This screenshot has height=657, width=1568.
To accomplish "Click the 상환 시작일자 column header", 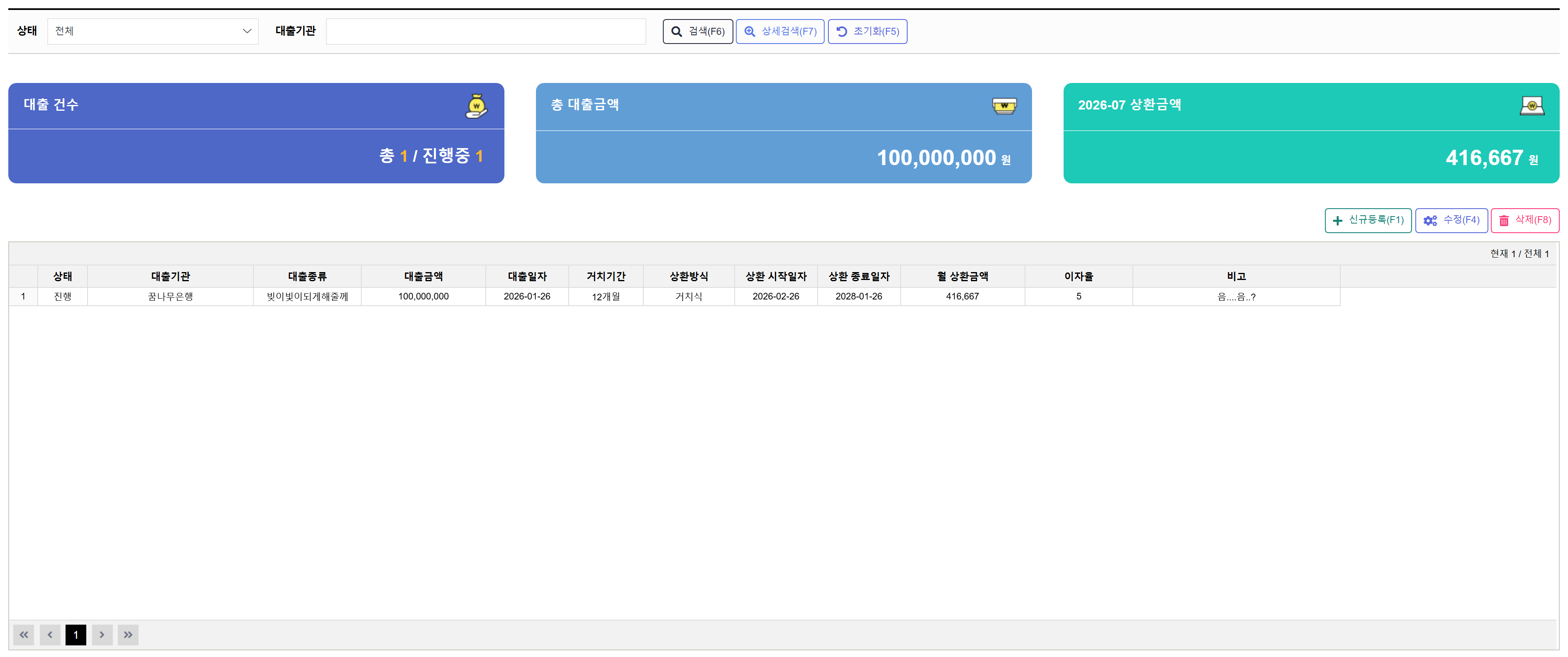I will (776, 276).
